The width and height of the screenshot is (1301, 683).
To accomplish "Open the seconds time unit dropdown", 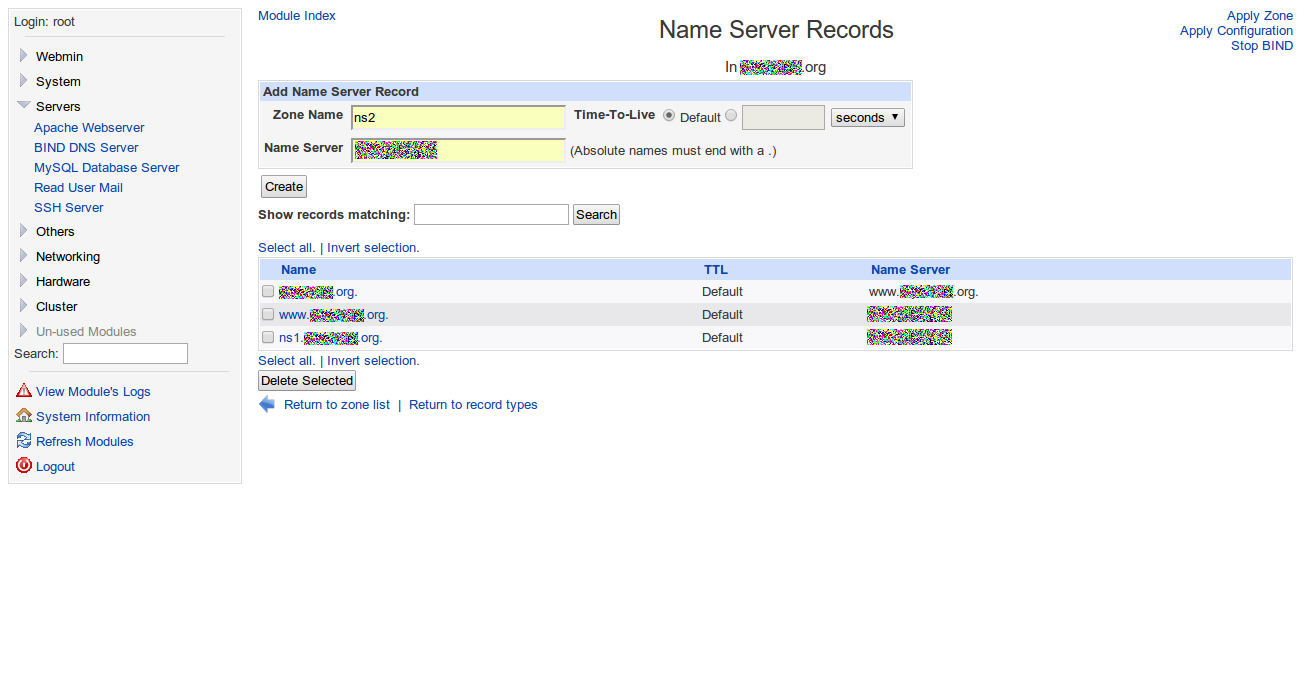I will [867, 118].
